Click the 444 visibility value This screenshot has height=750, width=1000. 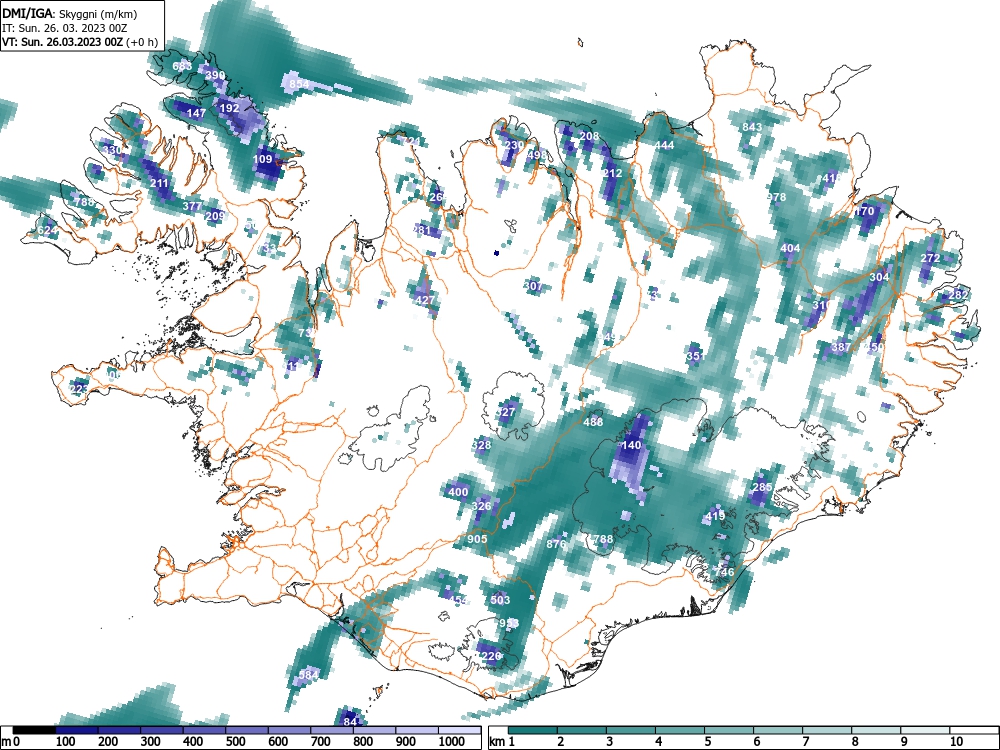(665, 145)
